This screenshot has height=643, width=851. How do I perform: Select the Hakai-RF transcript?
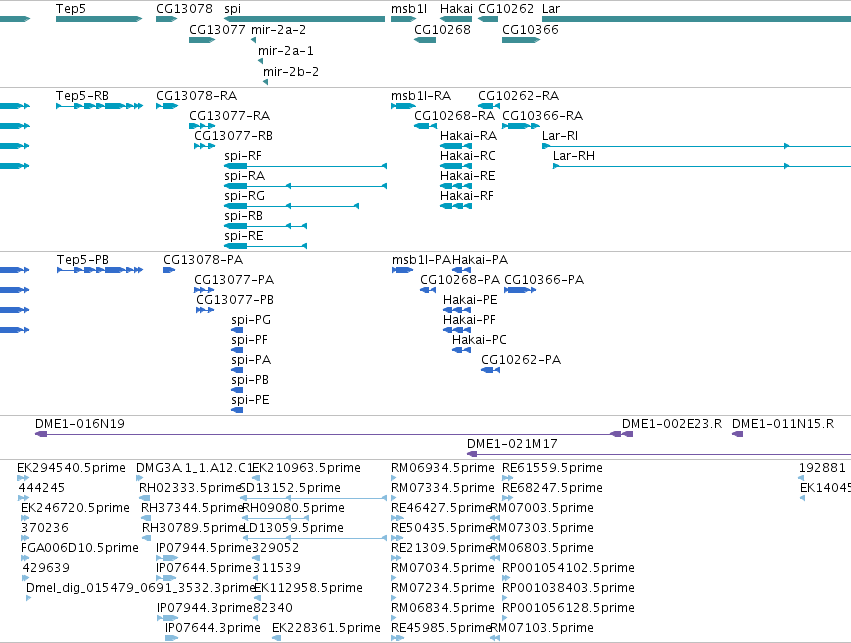456,206
